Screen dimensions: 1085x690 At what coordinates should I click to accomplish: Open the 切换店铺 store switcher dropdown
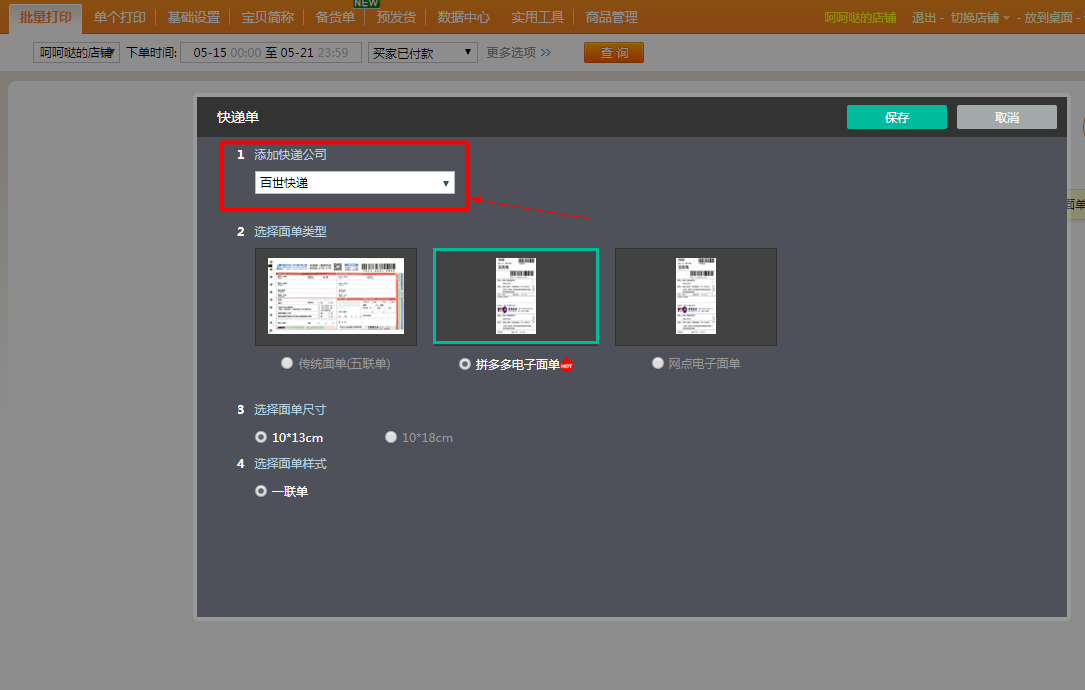point(980,18)
